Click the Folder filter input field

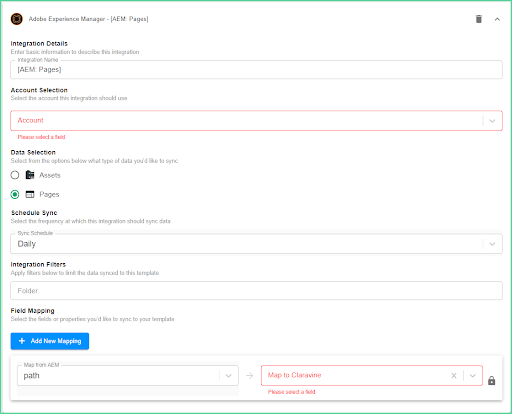(256, 291)
